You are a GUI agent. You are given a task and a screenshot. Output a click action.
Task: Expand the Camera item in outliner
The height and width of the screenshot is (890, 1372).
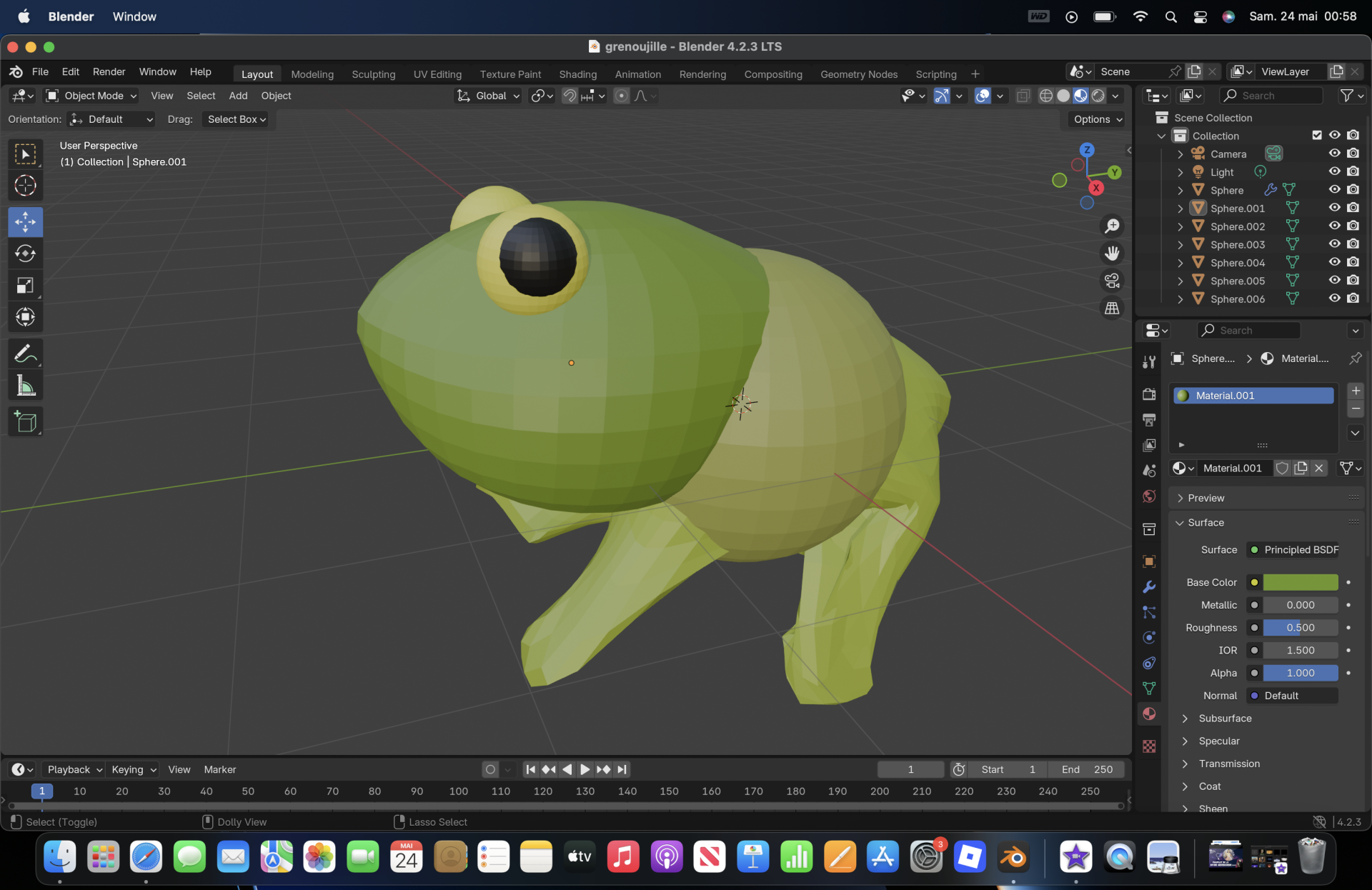pos(1180,154)
